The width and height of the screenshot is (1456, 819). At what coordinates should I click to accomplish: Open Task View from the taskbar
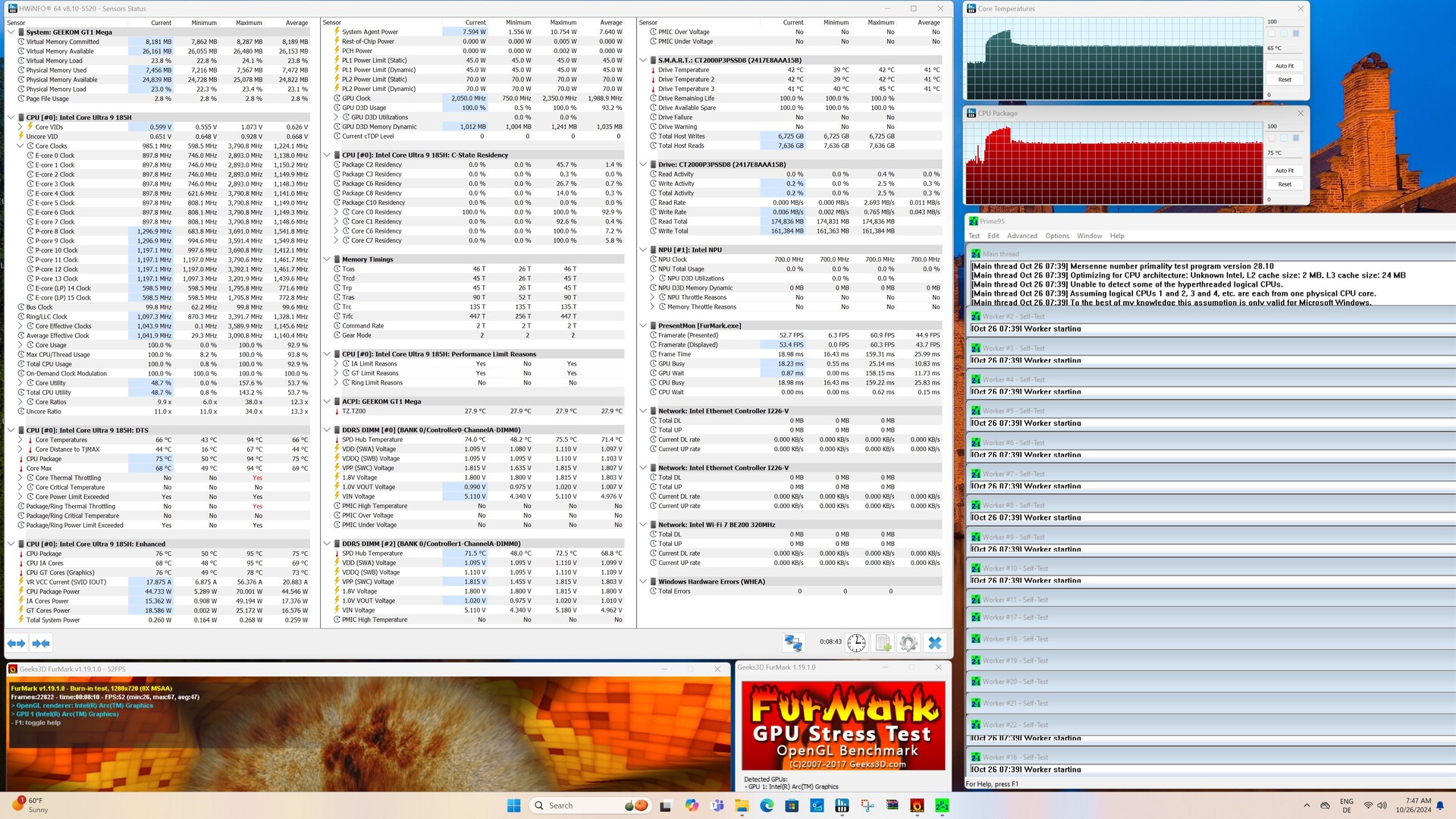[x=666, y=805]
